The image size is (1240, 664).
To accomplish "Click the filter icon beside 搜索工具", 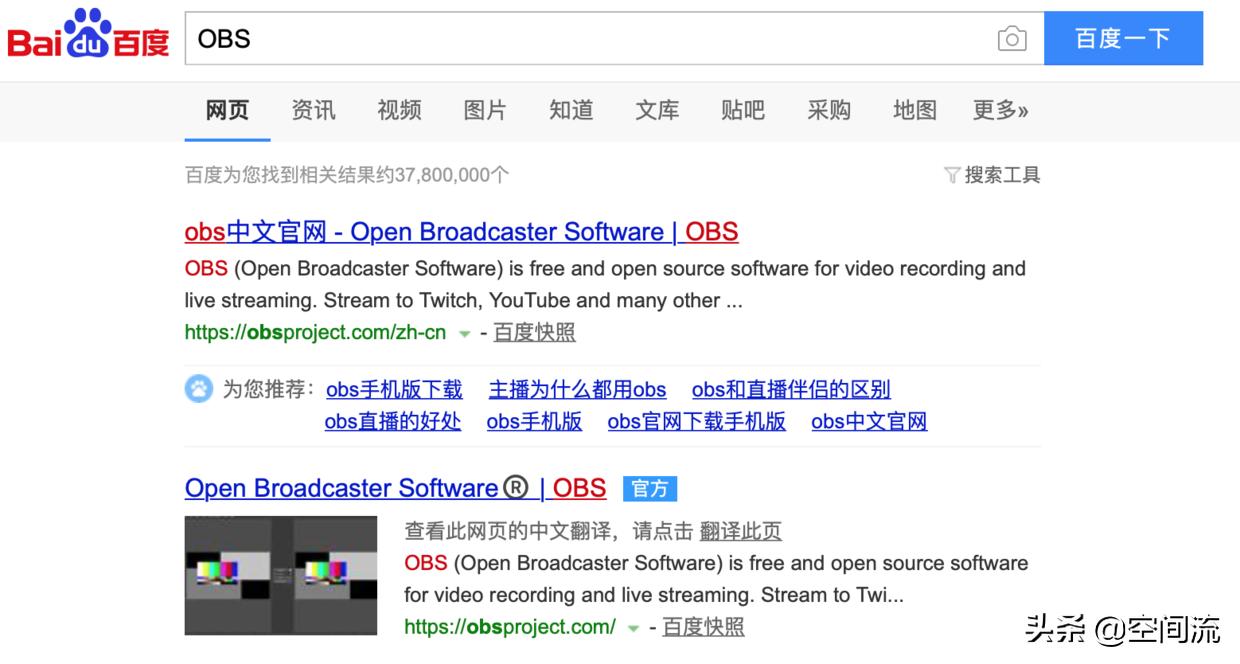I will pos(952,175).
